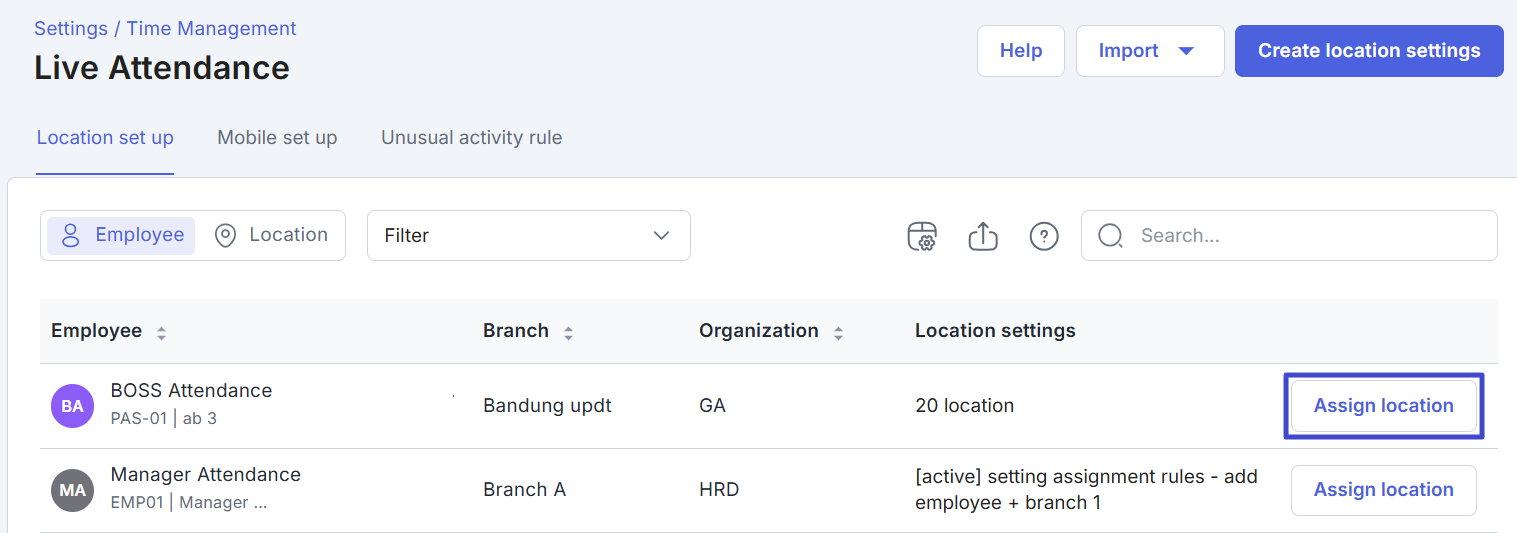Click the BA avatar for BOSS Attendance
1517x533 pixels.
coord(72,406)
